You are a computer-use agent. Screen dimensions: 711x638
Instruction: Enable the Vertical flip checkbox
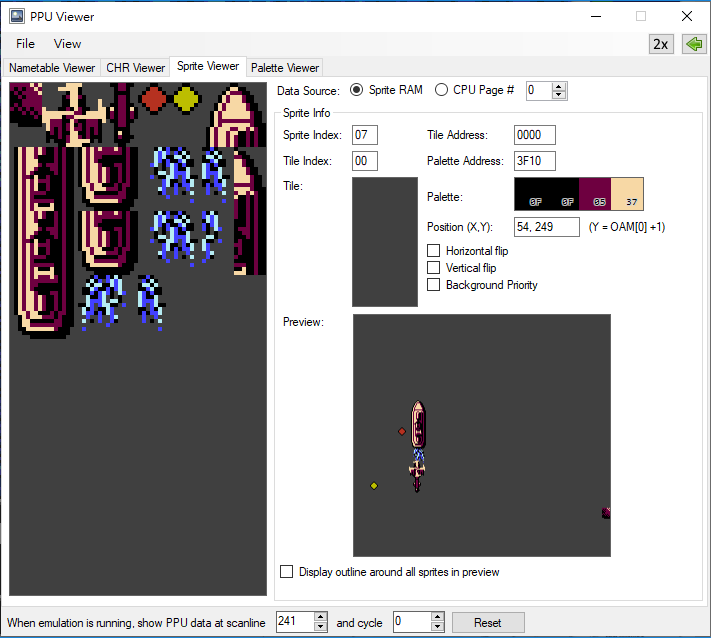pyautogui.click(x=433, y=268)
